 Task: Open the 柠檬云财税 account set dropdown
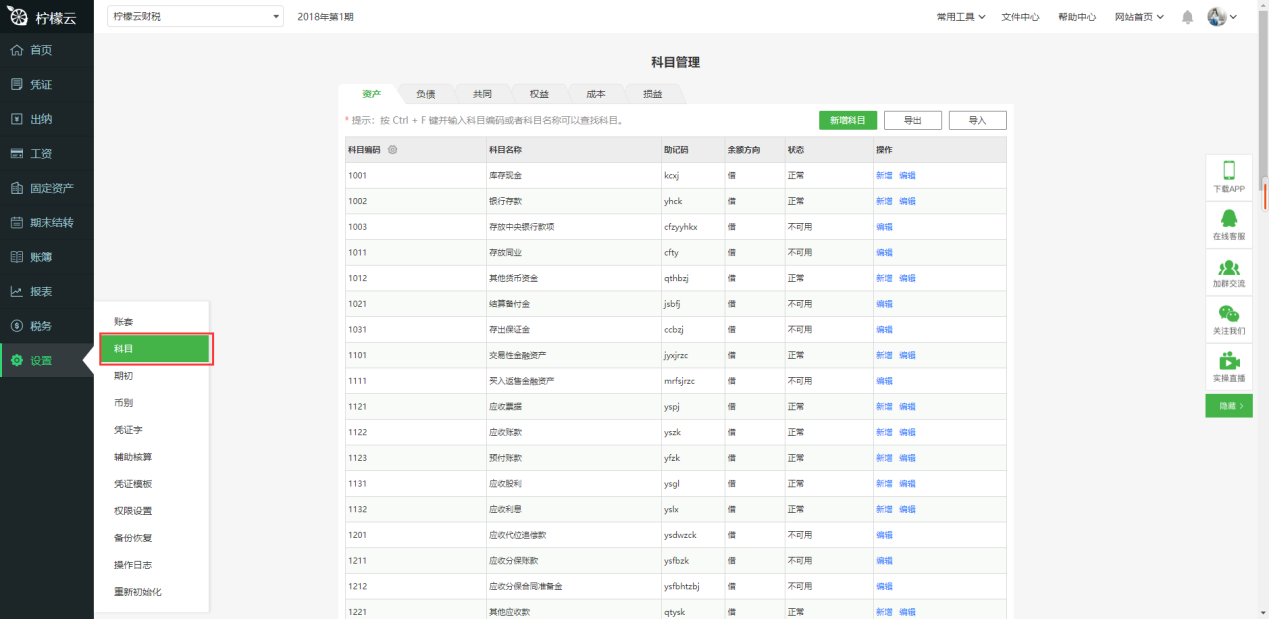[195, 17]
